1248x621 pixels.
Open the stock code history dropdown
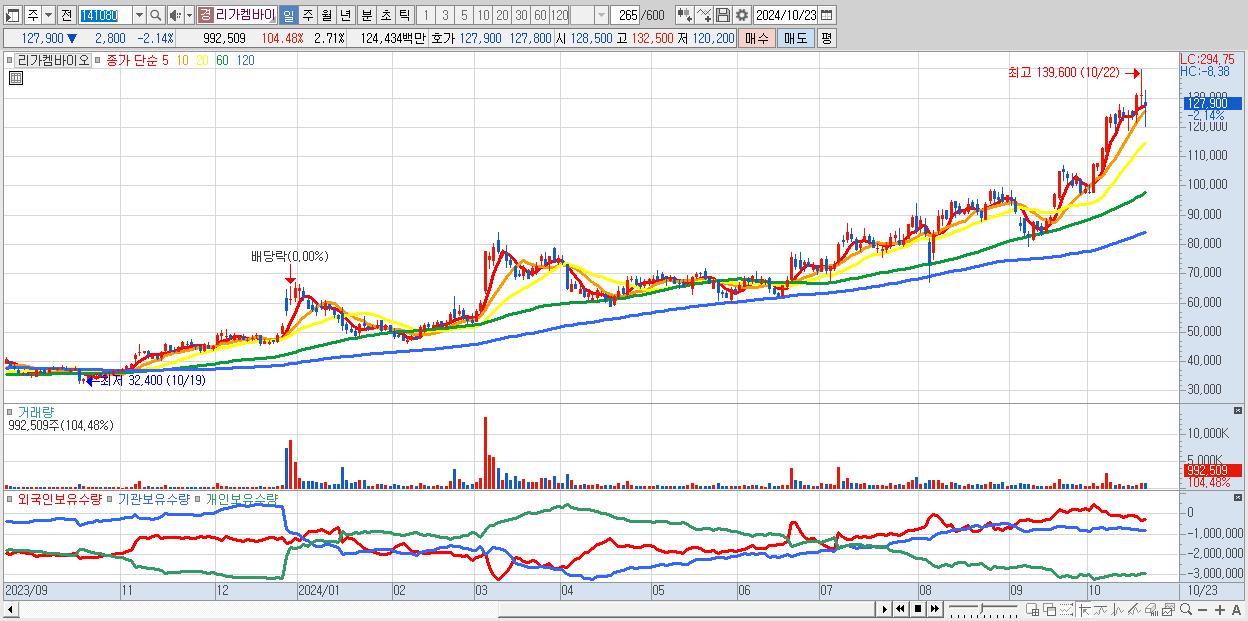click(139, 16)
